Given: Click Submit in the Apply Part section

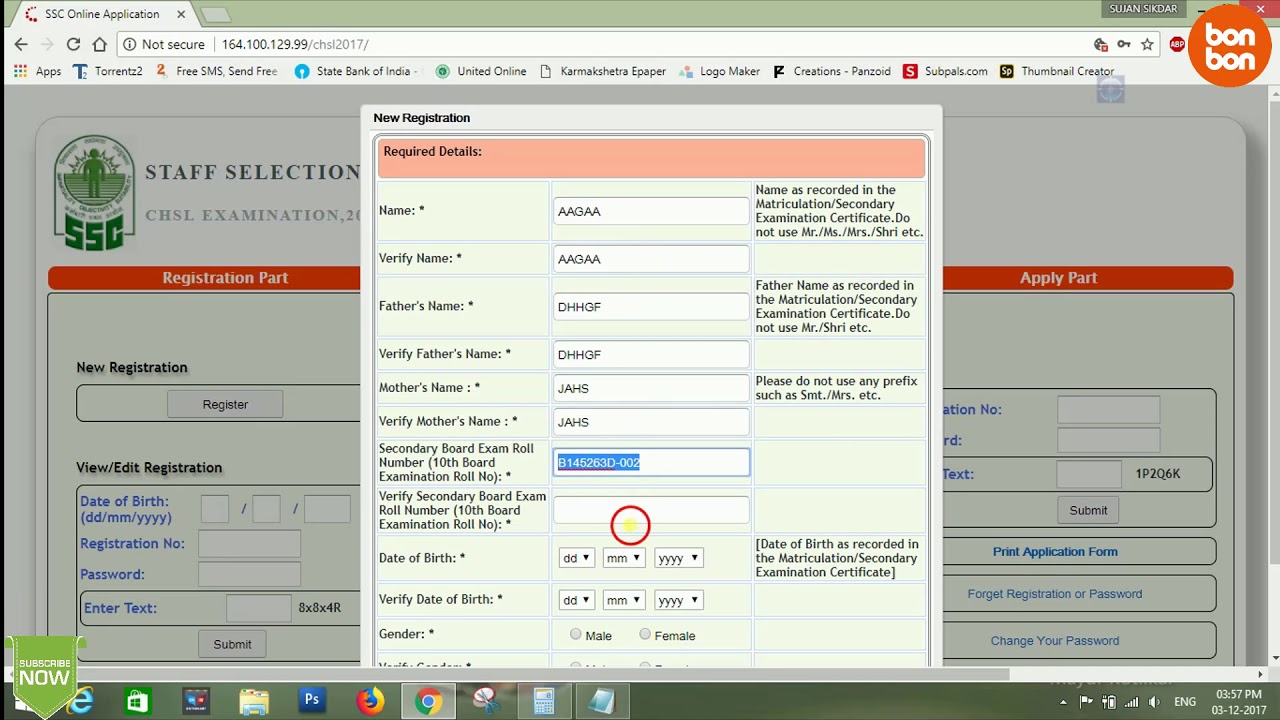Looking at the screenshot, I should (1088, 510).
